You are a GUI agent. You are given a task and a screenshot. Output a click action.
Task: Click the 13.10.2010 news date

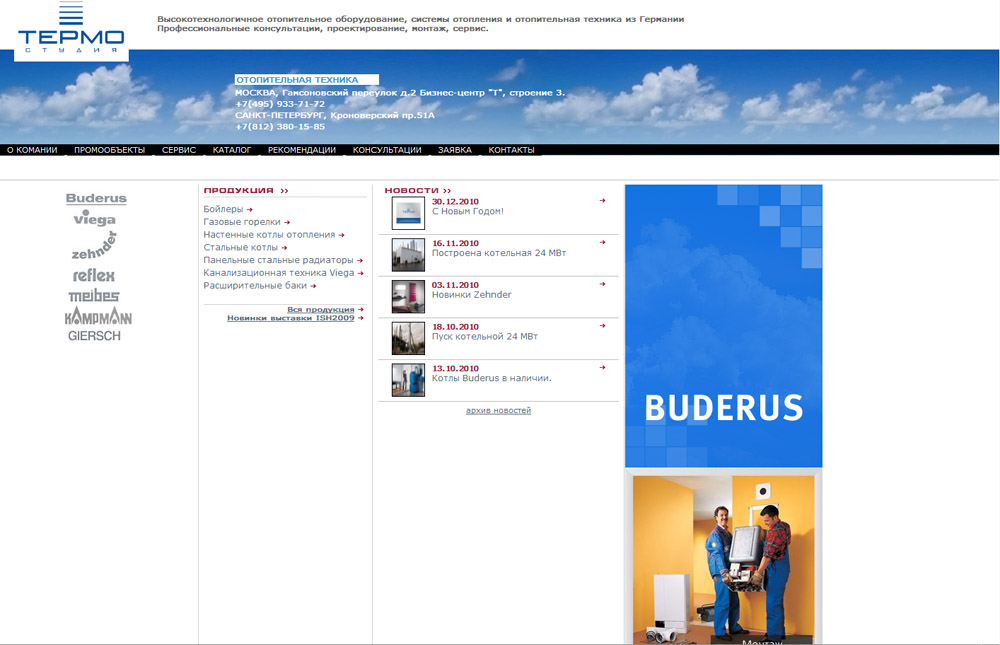tap(455, 368)
